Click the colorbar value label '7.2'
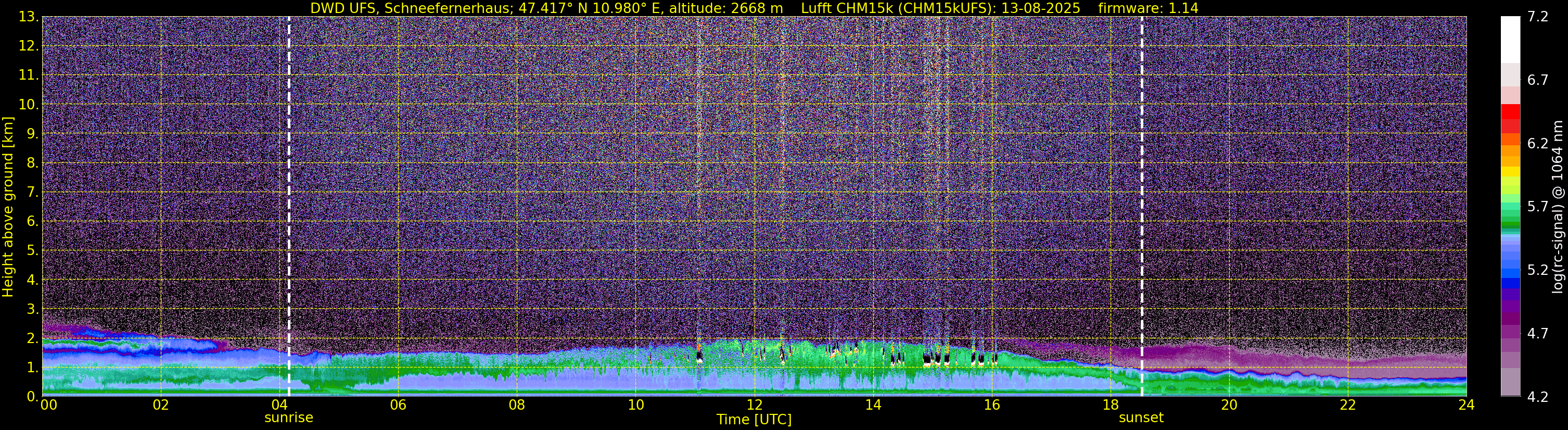The width and height of the screenshot is (1568, 430). coord(1538,17)
